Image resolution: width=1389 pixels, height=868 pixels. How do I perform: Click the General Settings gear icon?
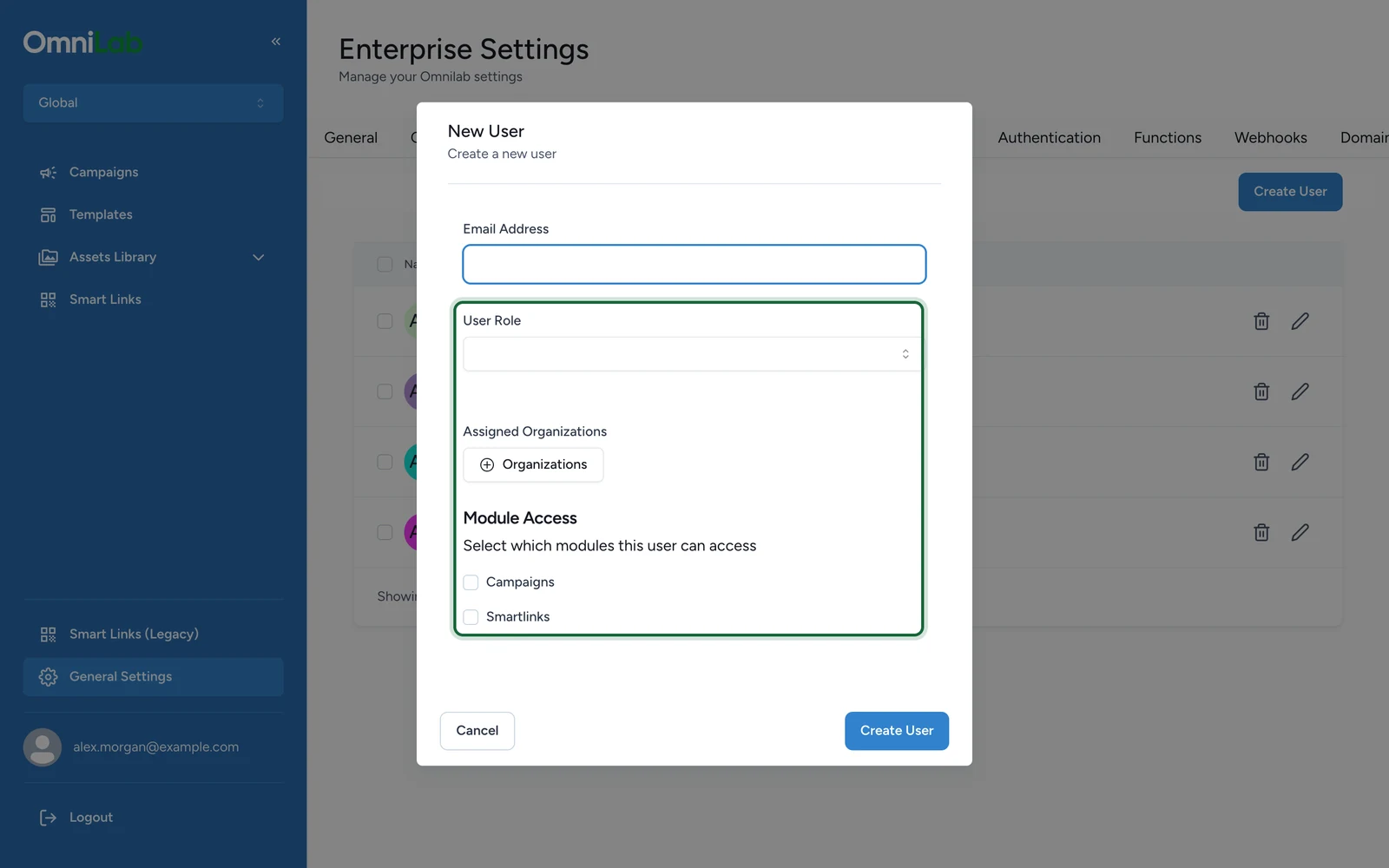[x=48, y=677]
